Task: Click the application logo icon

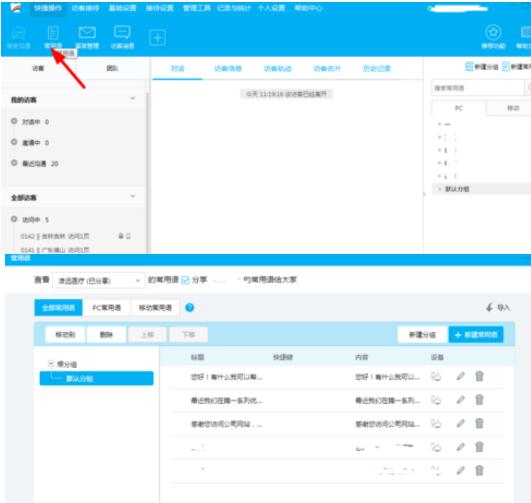Action: 15,7
